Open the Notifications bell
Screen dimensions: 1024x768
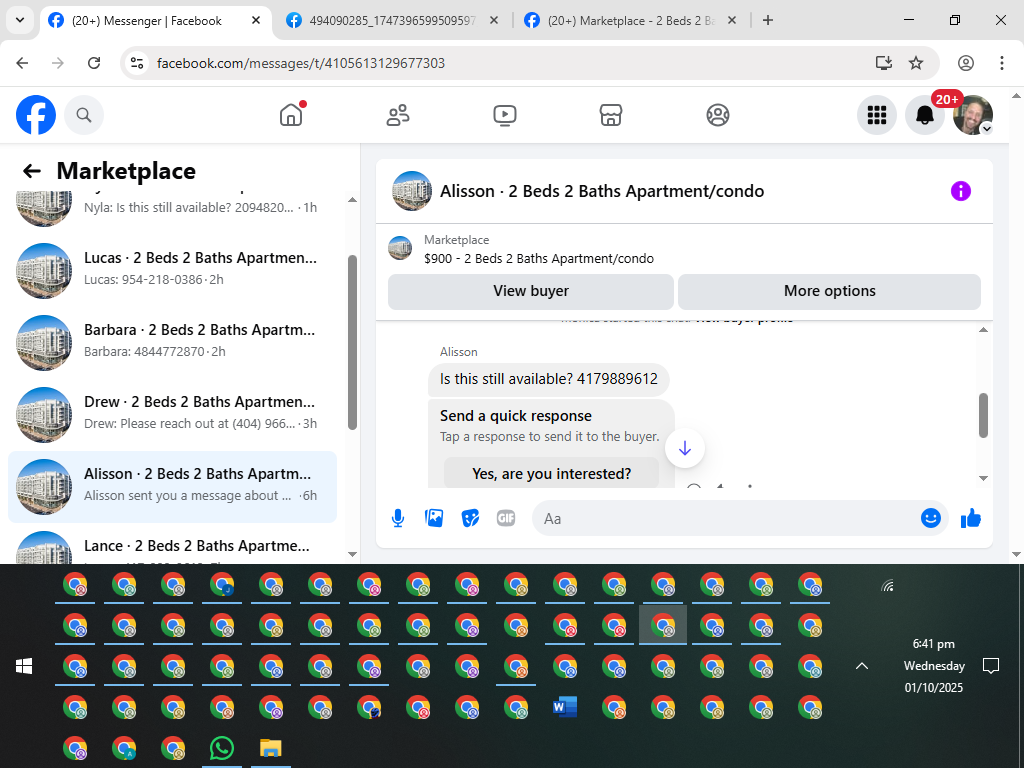[925, 115]
